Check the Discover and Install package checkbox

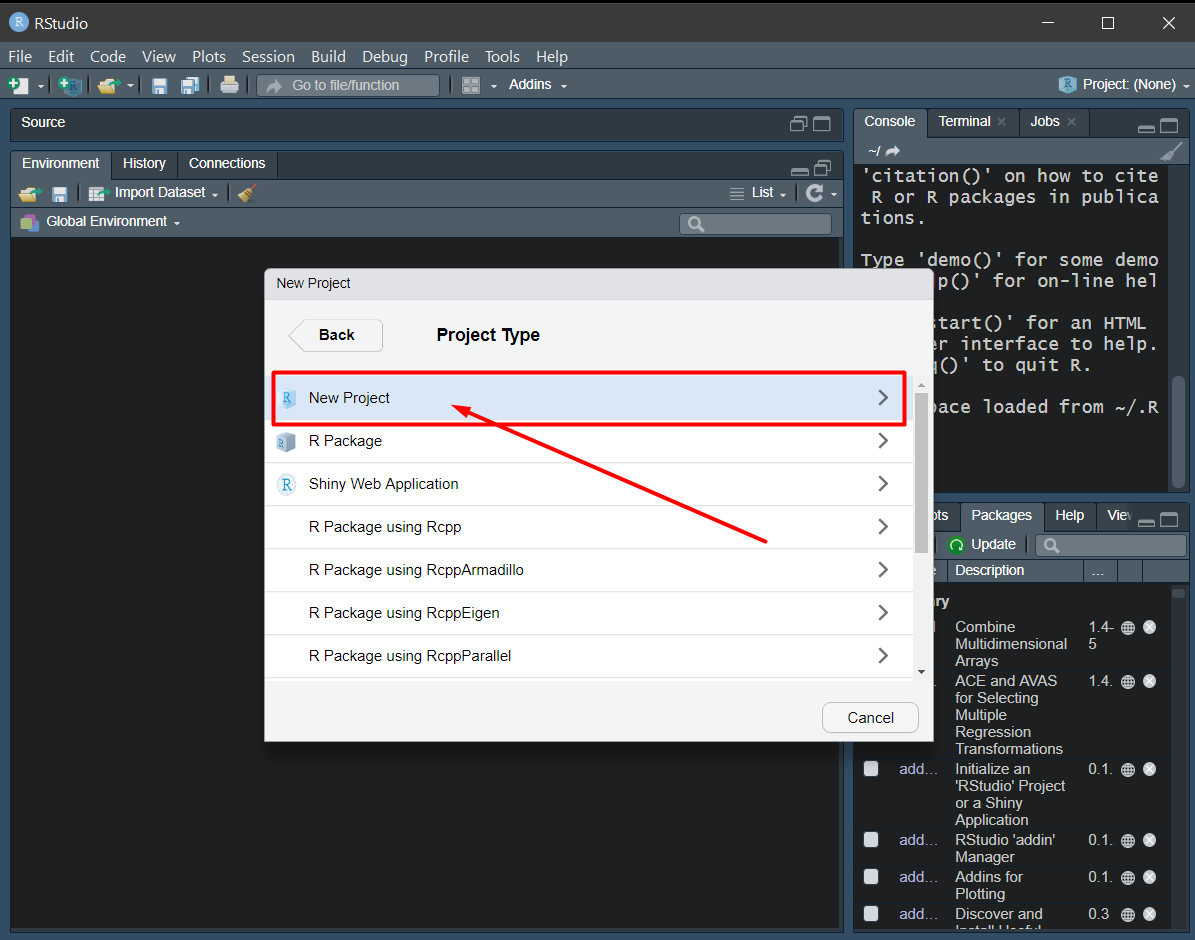(871, 913)
